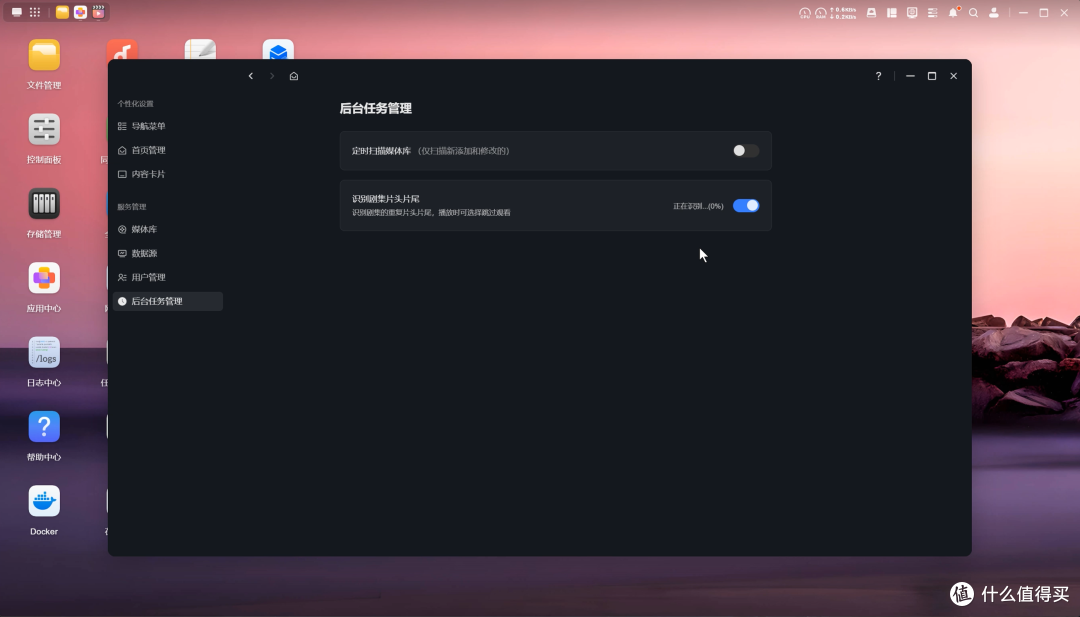Viewport: 1080px width, 617px height.
Task: Switch to app center taskbar icon
Action: (81, 12)
